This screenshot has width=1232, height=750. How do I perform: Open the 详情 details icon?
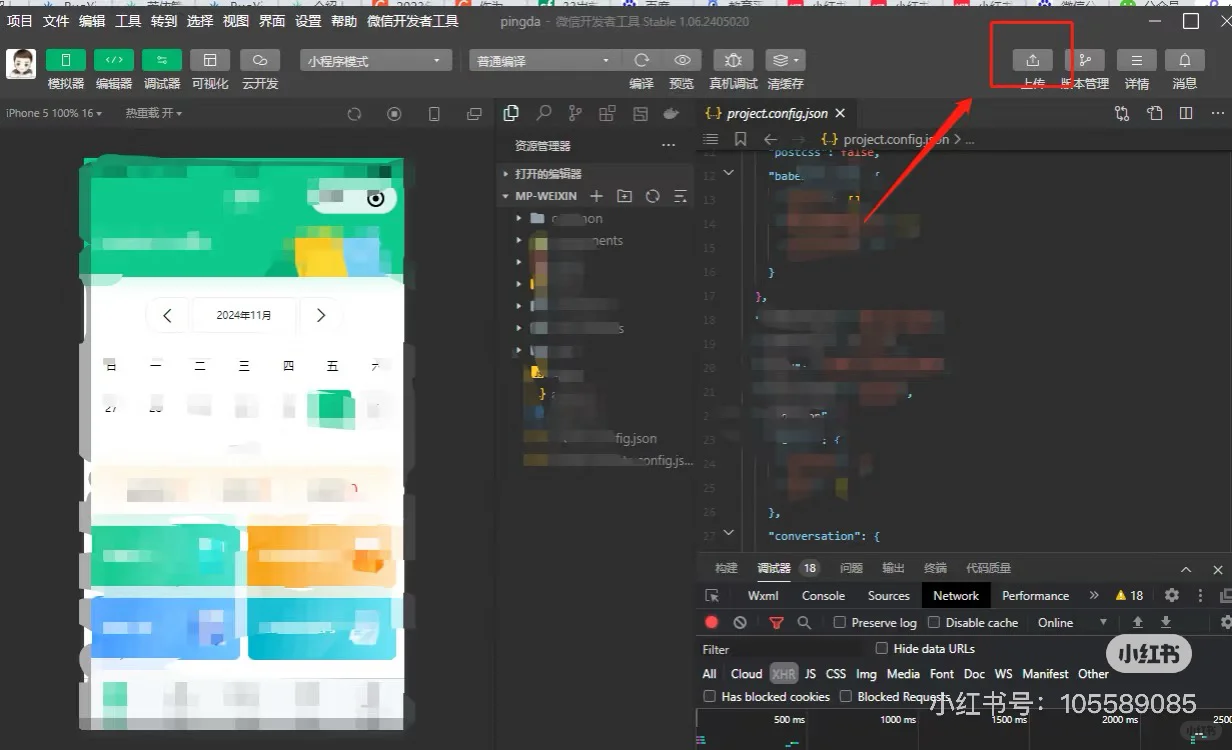tap(1137, 60)
